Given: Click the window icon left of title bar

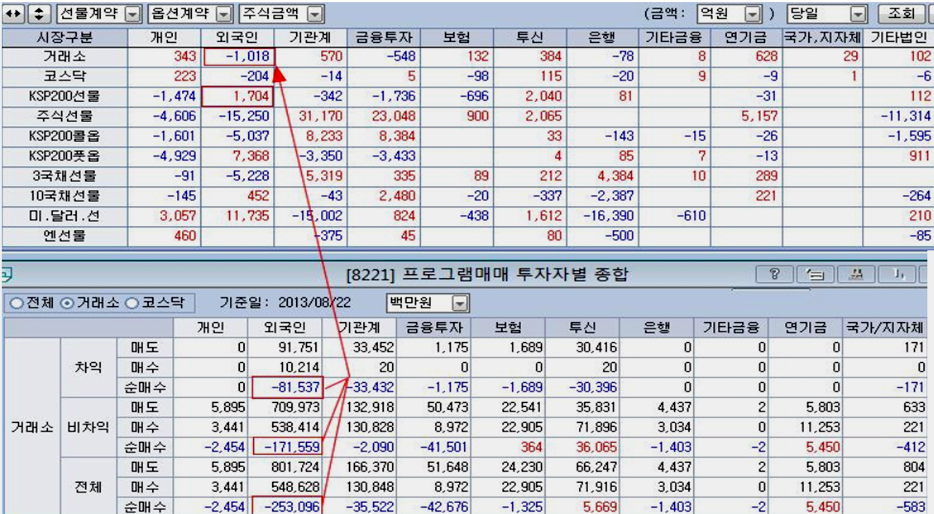Looking at the screenshot, I should [6, 270].
